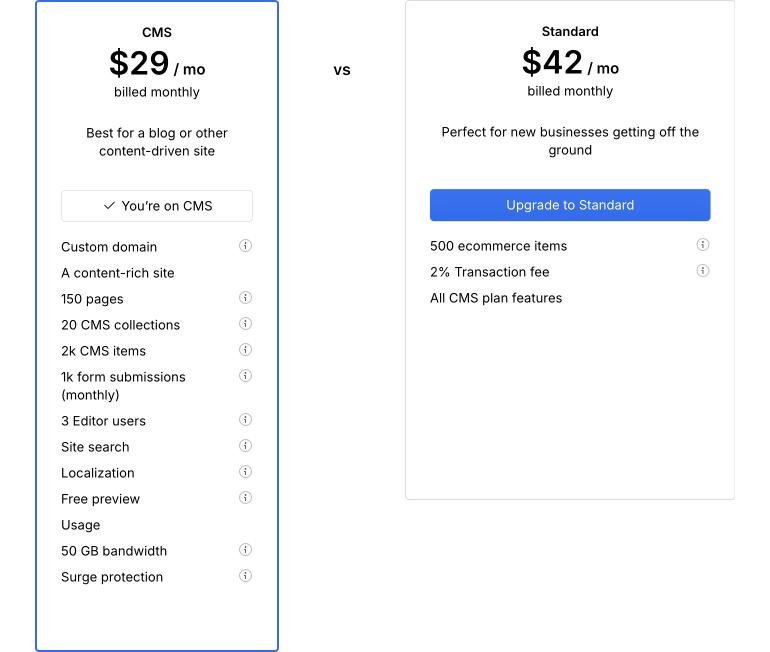Select the Standard plan card heading
The width and height of the screenshot is (770, 652).
tap(570, 31)
